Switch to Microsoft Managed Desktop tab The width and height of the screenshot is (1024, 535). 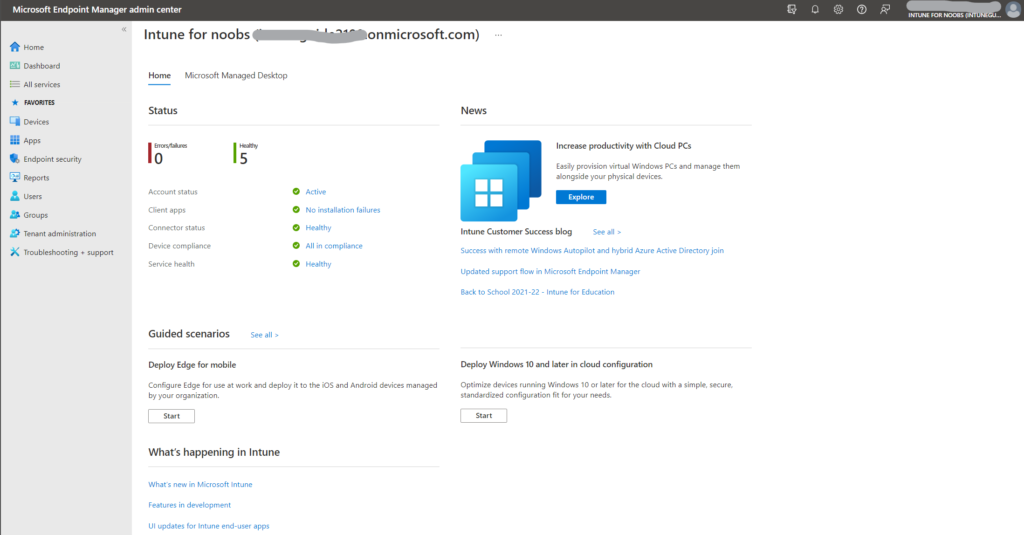click(236, 76)
